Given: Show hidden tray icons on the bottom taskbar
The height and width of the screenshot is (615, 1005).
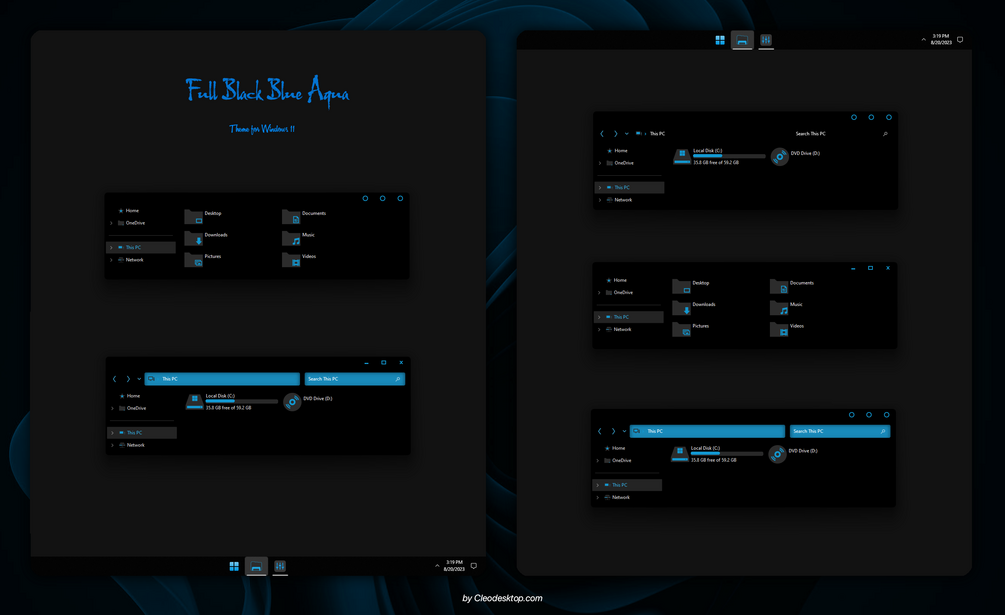Looking at the screenshot, I should [x=437, y=566].
